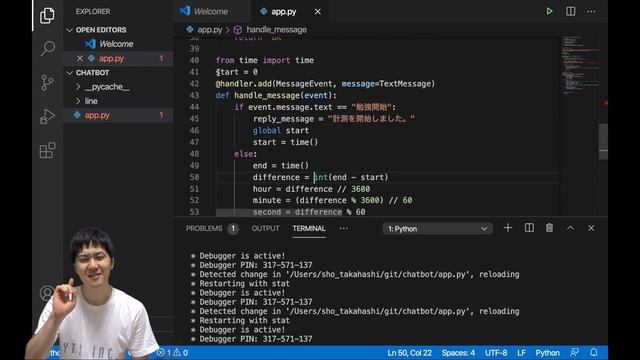640x360 pixels.
Task: Click the editor vertical scrollbar thumb
Action: click(x=603, y=142)
